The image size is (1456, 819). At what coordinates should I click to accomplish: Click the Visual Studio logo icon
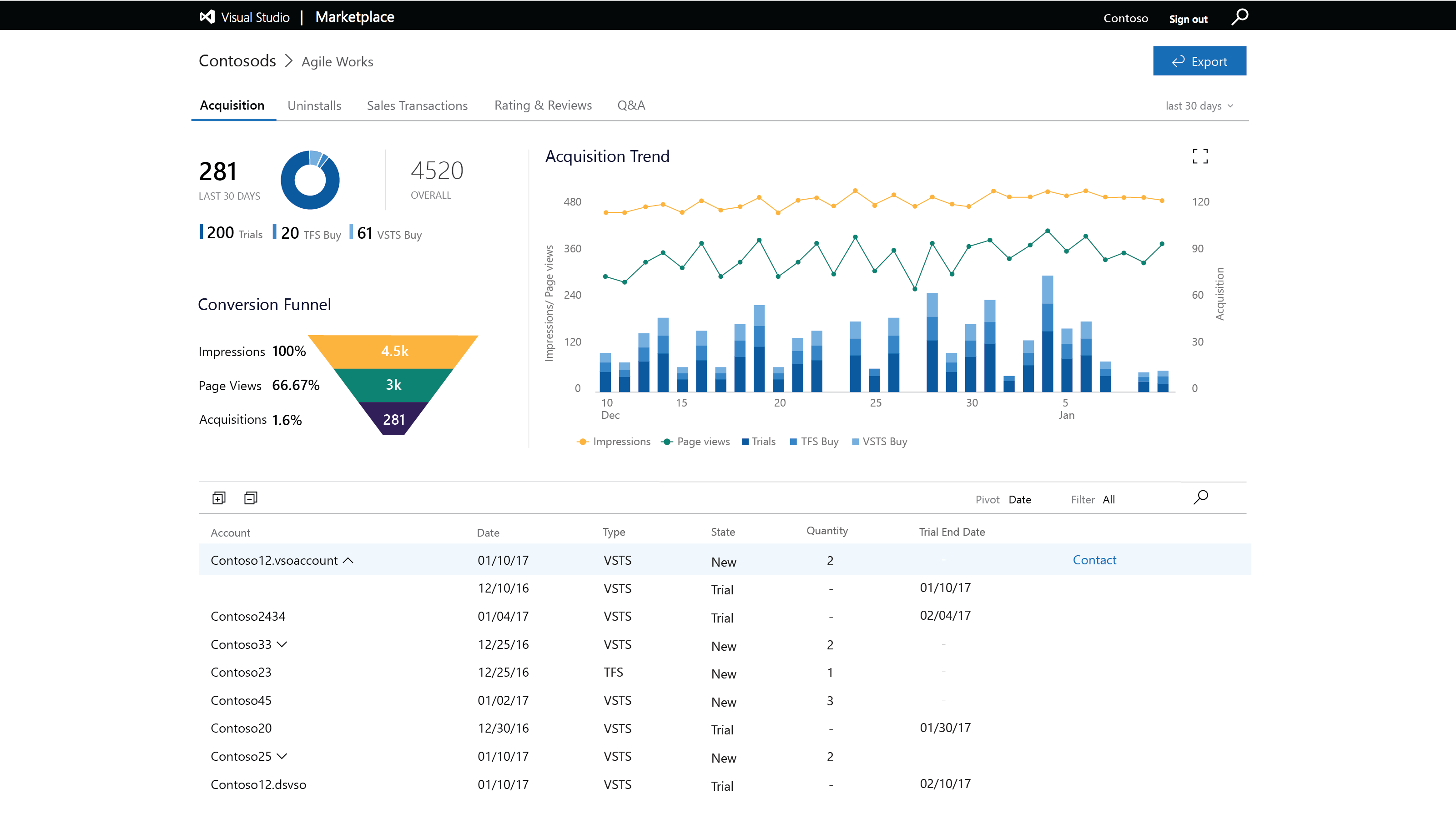tap(207, 17)
